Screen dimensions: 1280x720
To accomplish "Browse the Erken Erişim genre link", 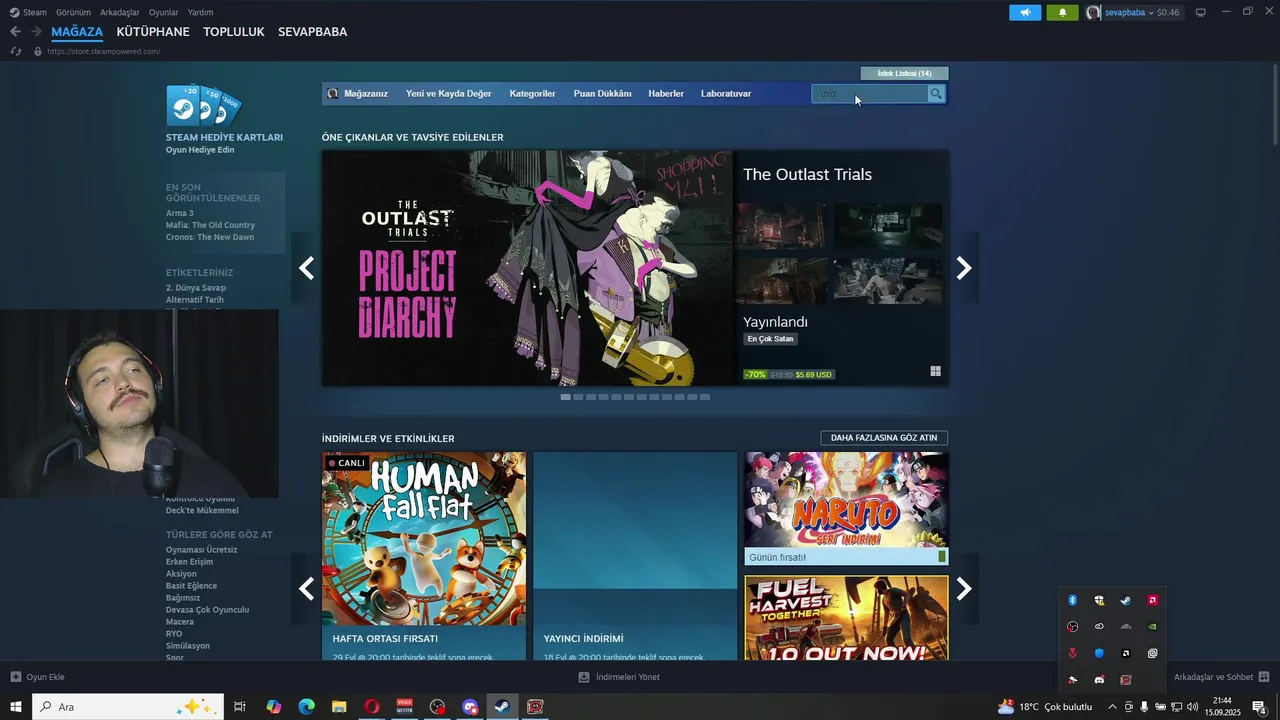I will 190,562.
